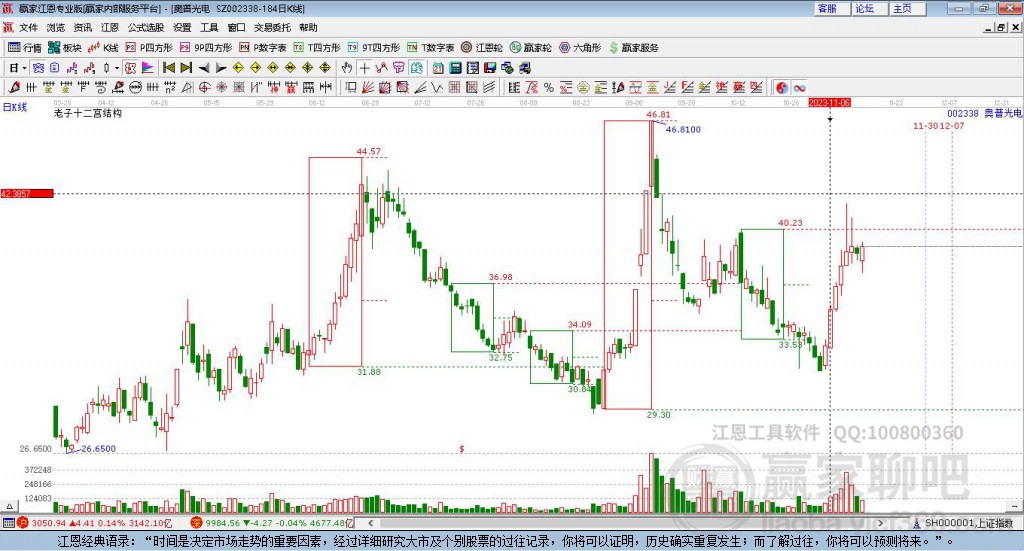Click the 26.6500 low price label on chart

coord(98,449)
